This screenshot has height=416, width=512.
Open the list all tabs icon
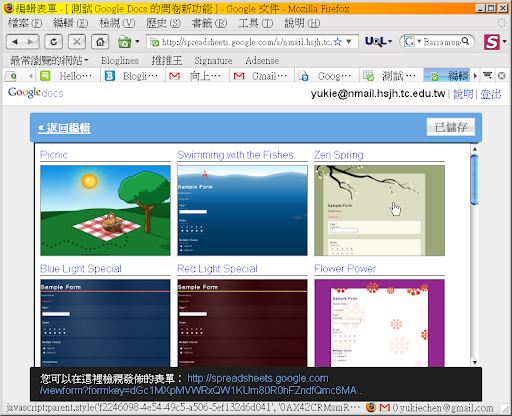pos(488,75)
